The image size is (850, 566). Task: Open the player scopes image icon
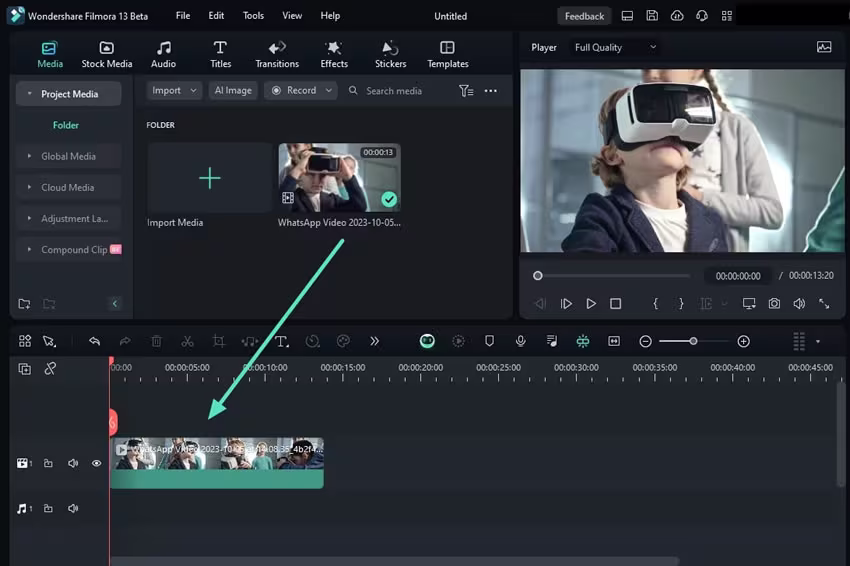tap(824, 47)
